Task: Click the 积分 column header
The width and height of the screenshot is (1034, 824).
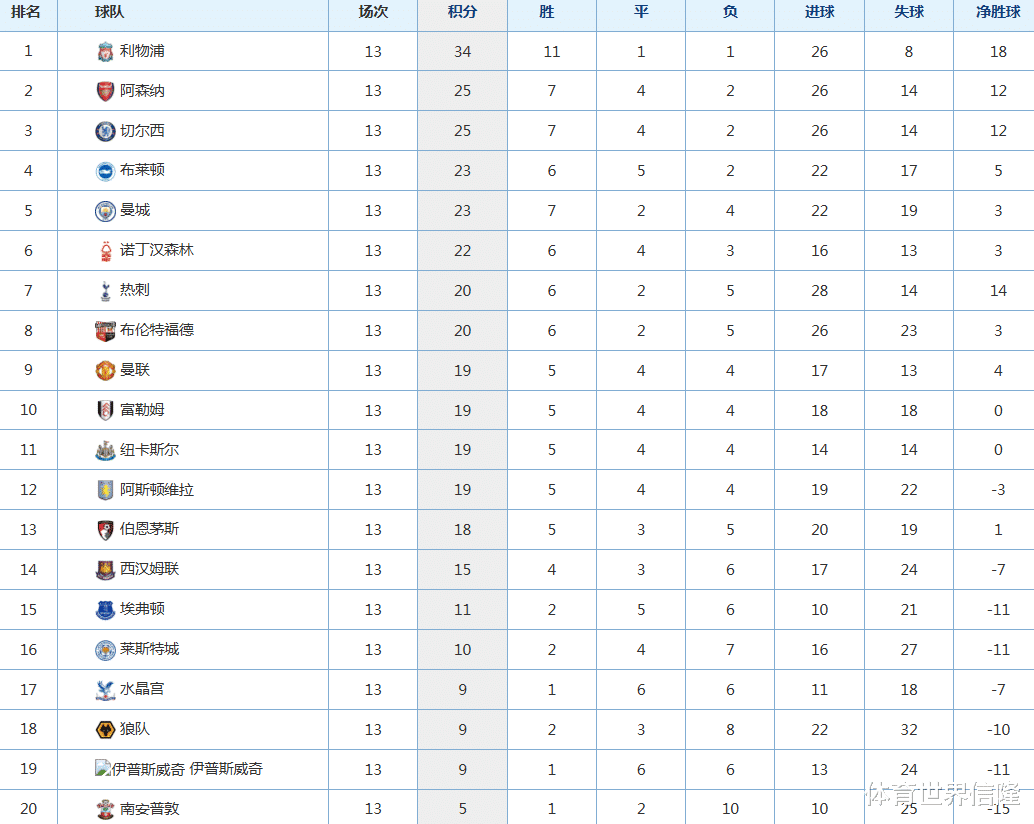Action: click(462, 13)
